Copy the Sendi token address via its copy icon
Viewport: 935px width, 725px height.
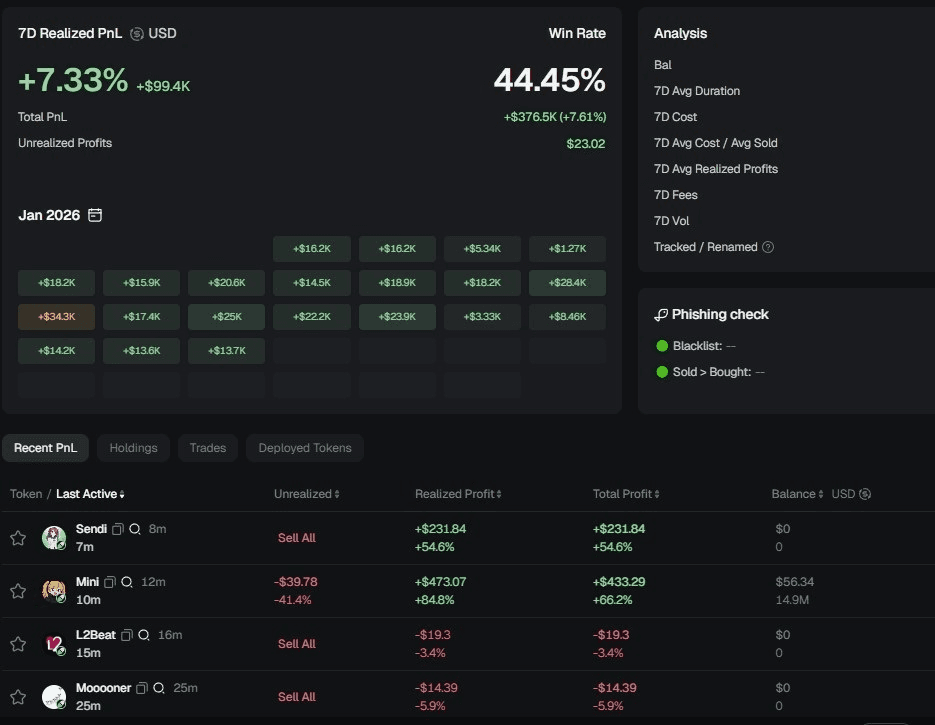coord(115,528)
